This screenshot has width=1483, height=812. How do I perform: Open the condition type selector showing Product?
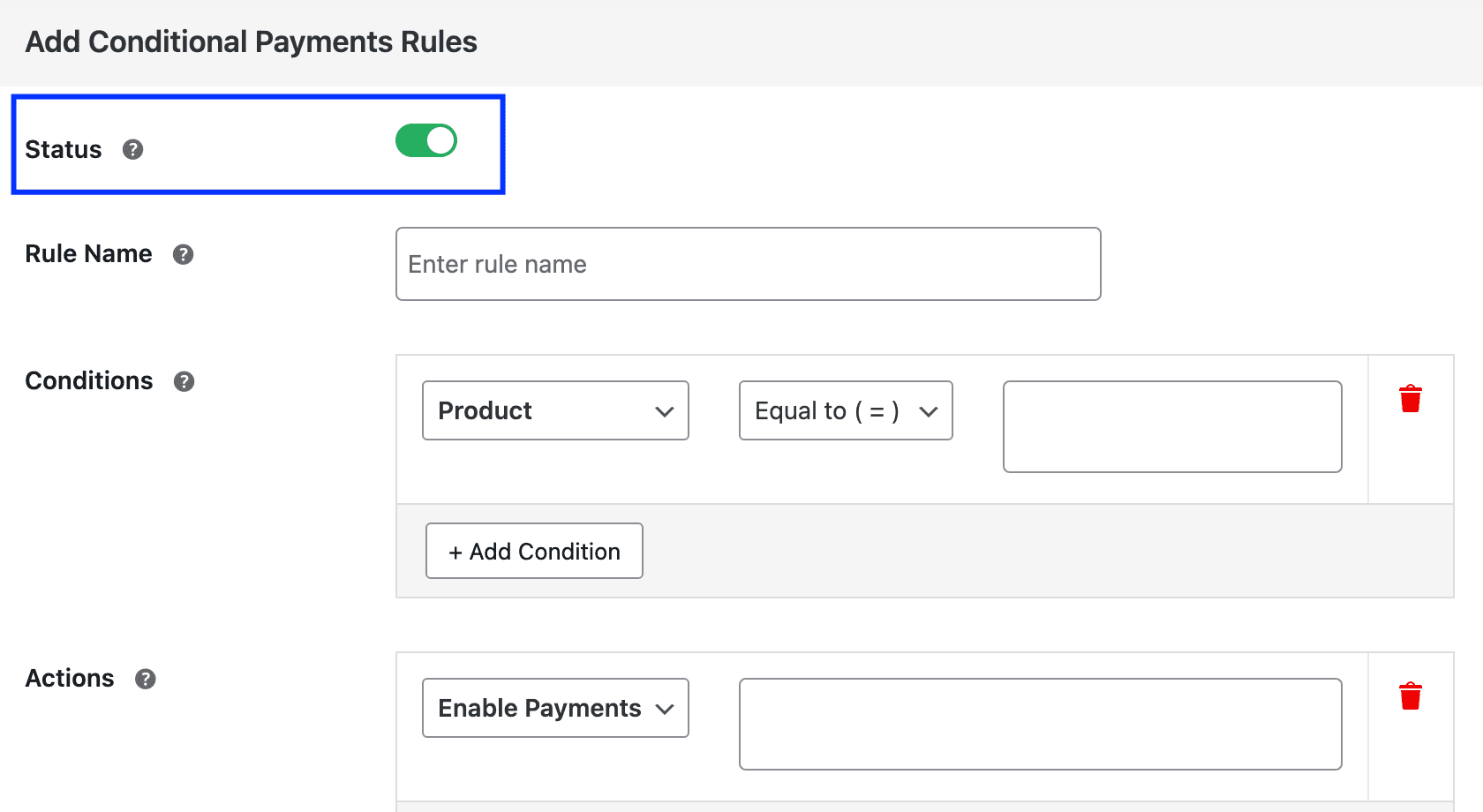555,410
